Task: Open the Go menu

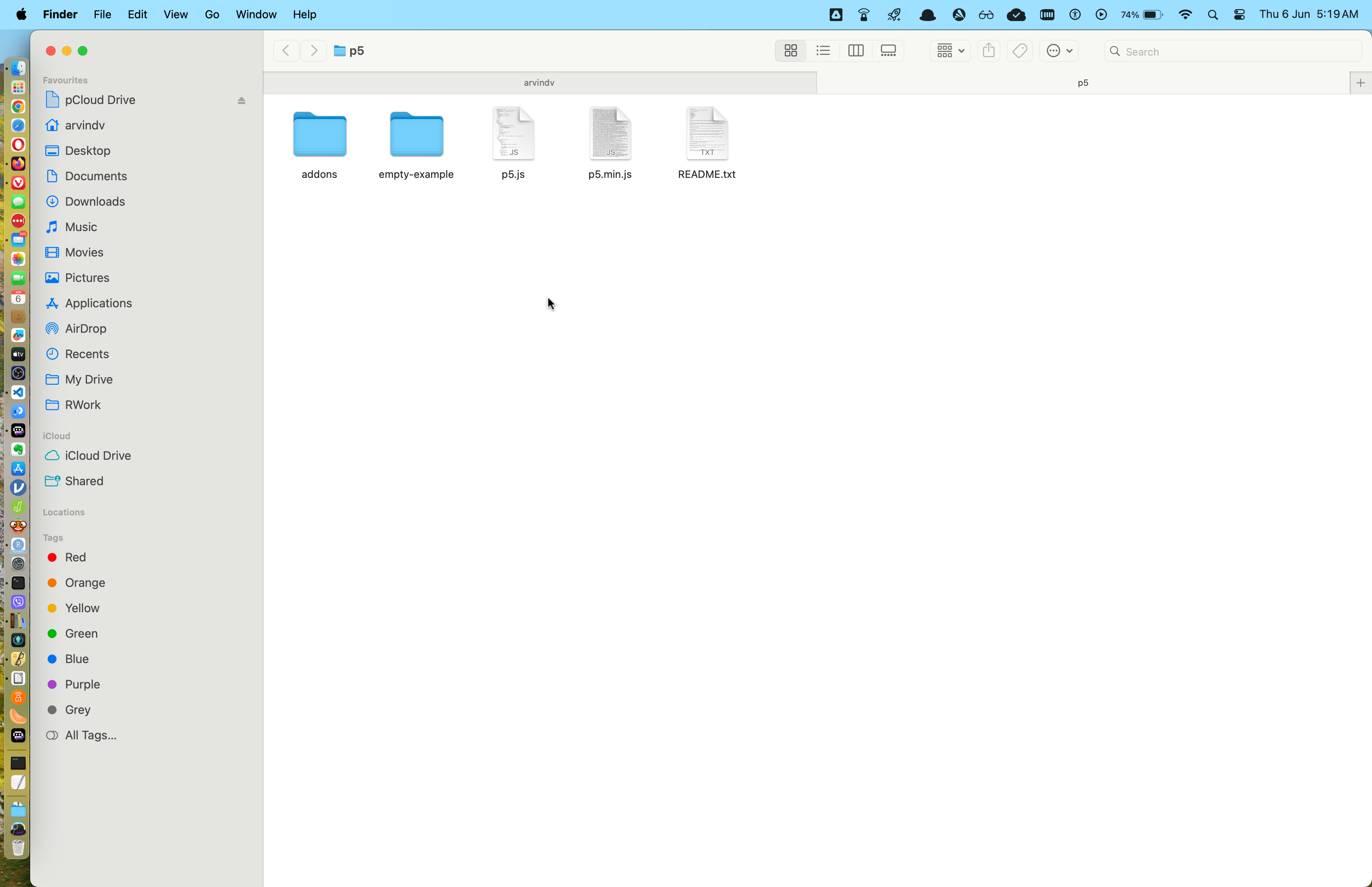Action: [212, 14]
